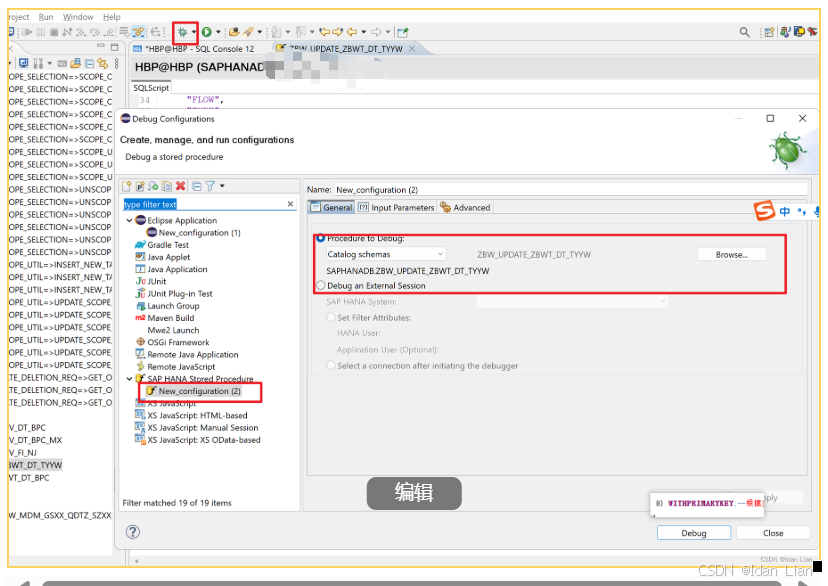Screen dimensions: 828x586
Task: Click Collapse All icon in dialog toolbar
Action: point(197,186)
